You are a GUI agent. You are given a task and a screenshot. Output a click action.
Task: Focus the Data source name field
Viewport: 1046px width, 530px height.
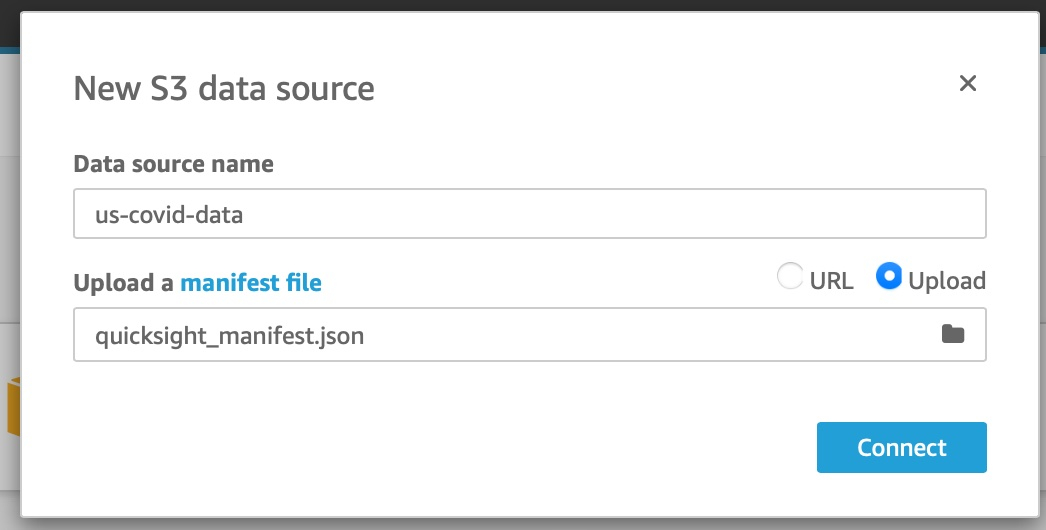530,214
